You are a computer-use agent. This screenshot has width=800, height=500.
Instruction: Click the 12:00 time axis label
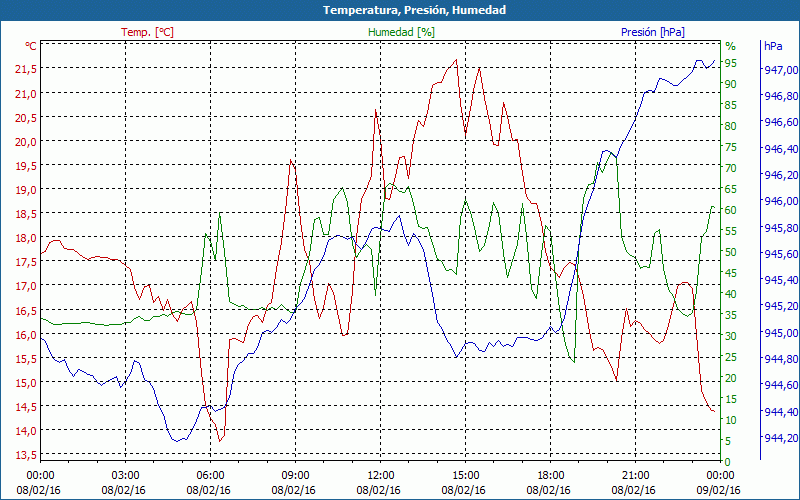[380, 476]
